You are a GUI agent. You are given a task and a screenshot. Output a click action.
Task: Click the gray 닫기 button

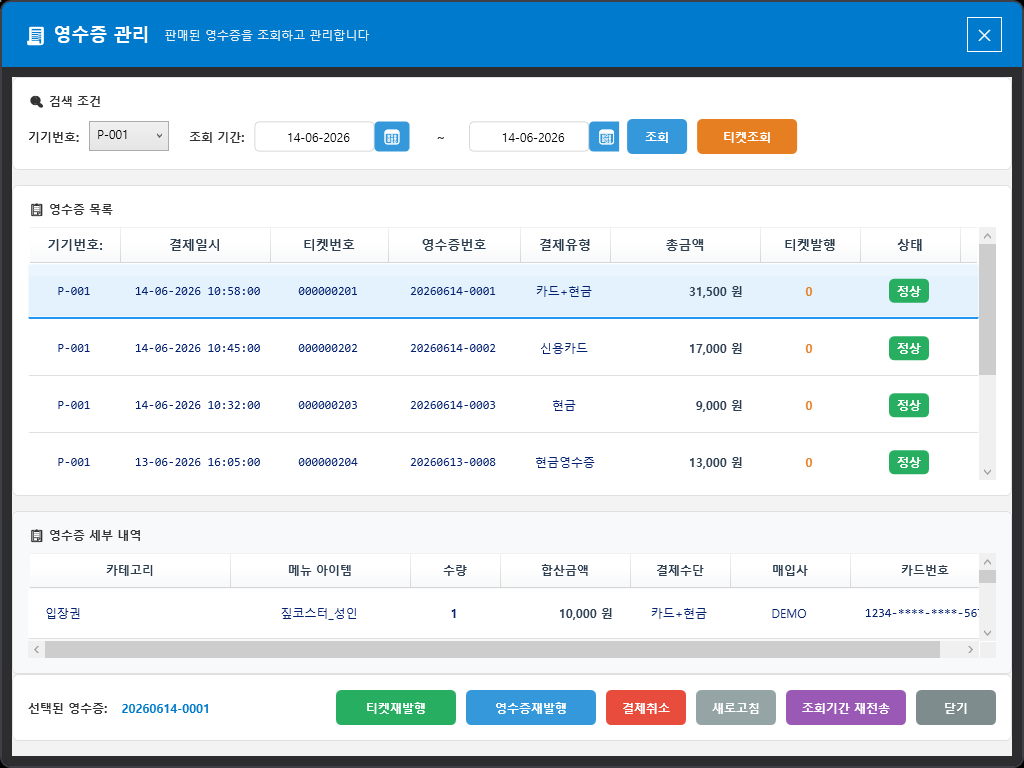point(956,708)
